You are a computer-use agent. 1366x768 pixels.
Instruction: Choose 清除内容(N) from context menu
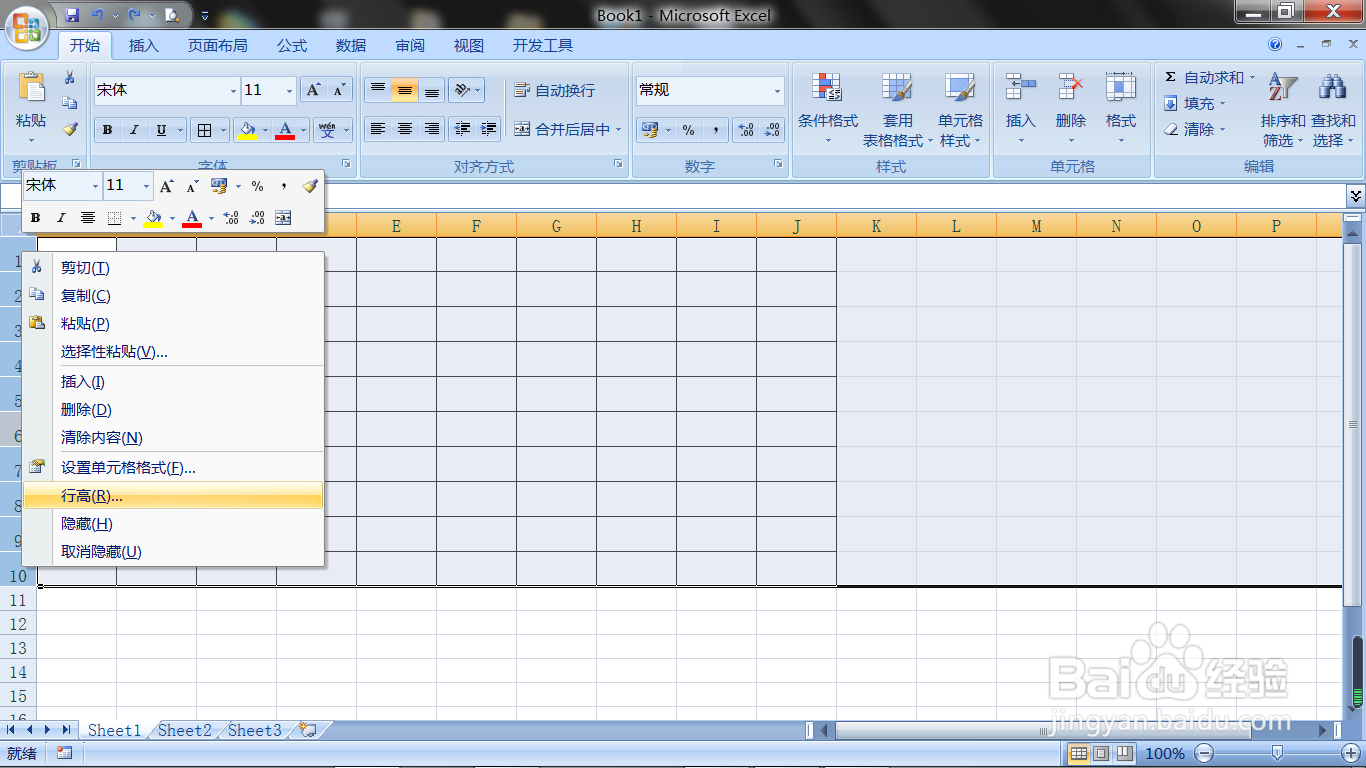[x=173, y=438]
